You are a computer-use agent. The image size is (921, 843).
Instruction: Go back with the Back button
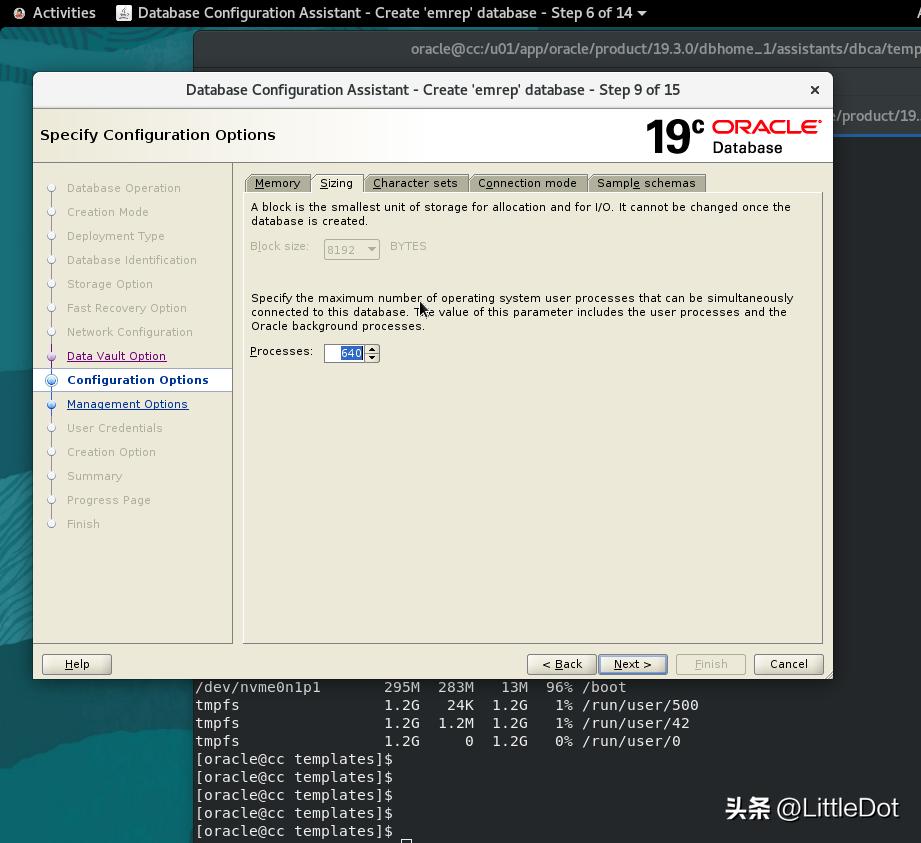pyautogui.click(x=562, y=664)
